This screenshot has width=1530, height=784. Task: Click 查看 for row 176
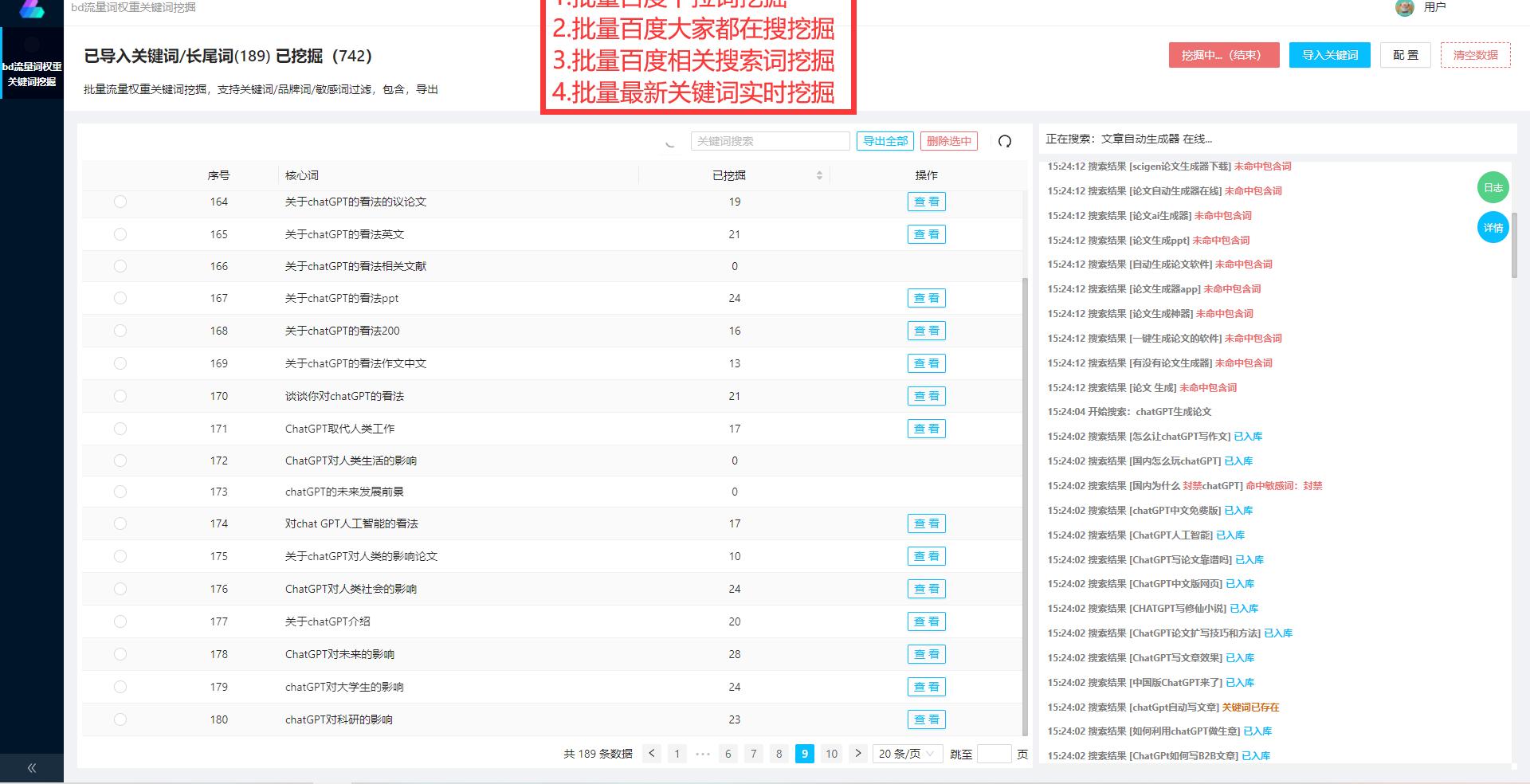[926, 589]
